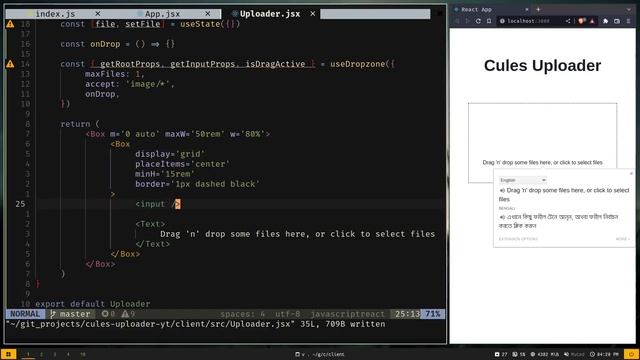Viewport: 640px width, 360px height.
Task: Click the utf-8 encoding label
Action: coord(287,314)
